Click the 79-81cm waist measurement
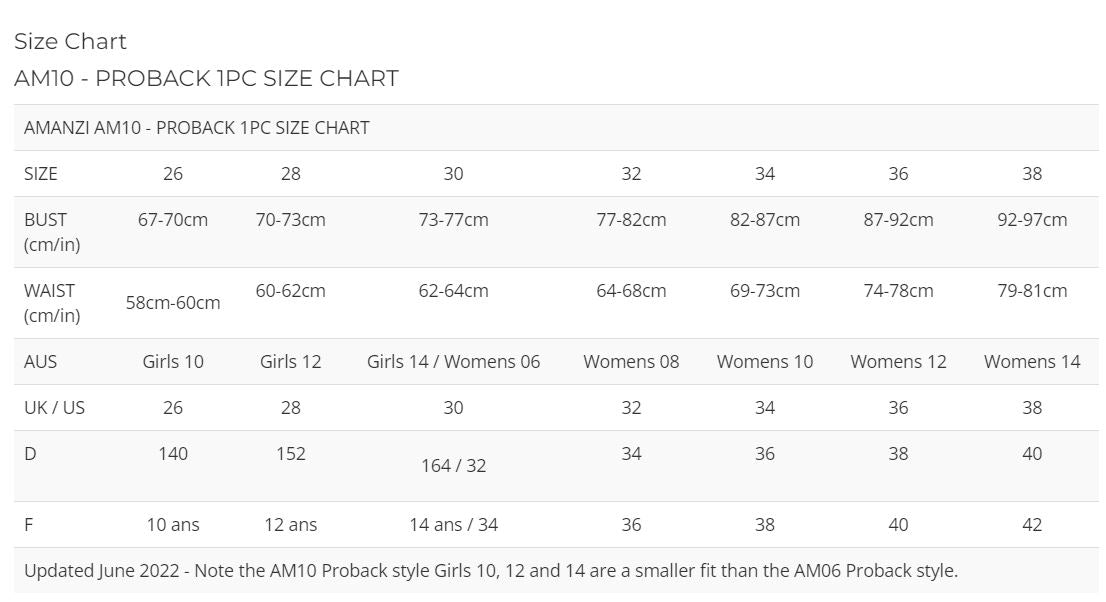Screen dimensions: 1106x602 [x=1032, y=291]
